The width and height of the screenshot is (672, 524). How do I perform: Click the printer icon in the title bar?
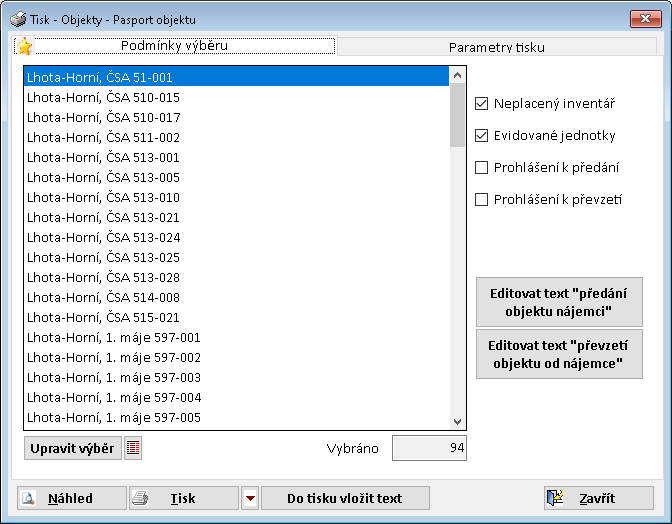17,19
